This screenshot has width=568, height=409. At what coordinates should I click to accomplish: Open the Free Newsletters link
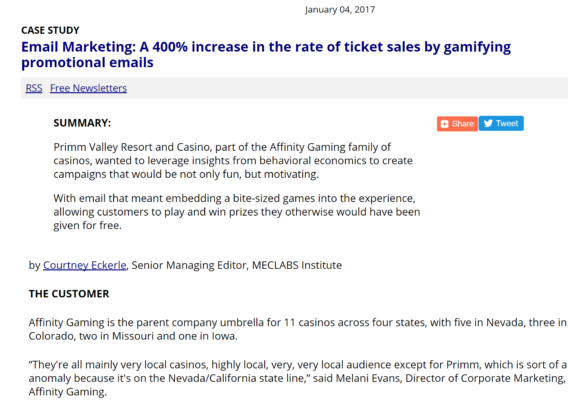coord(88,88)
